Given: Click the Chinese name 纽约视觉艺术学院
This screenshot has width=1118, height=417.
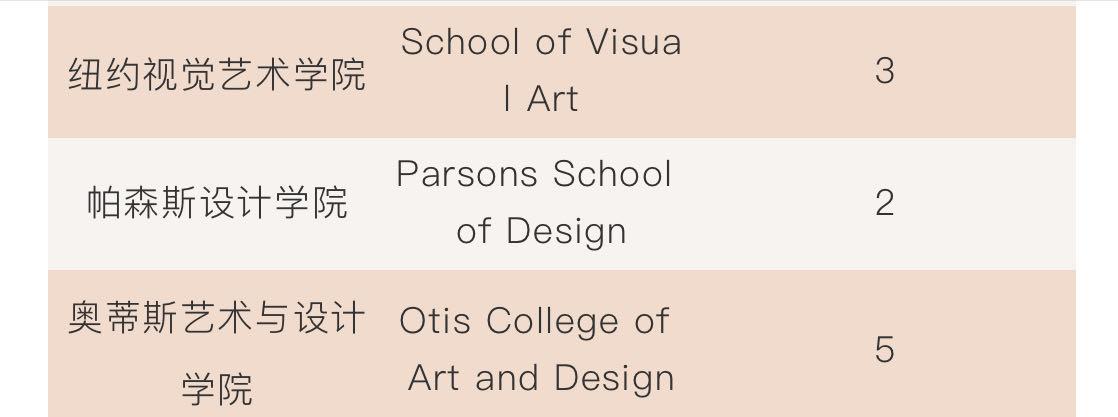Looking at the screenshot, I should 217,74.
